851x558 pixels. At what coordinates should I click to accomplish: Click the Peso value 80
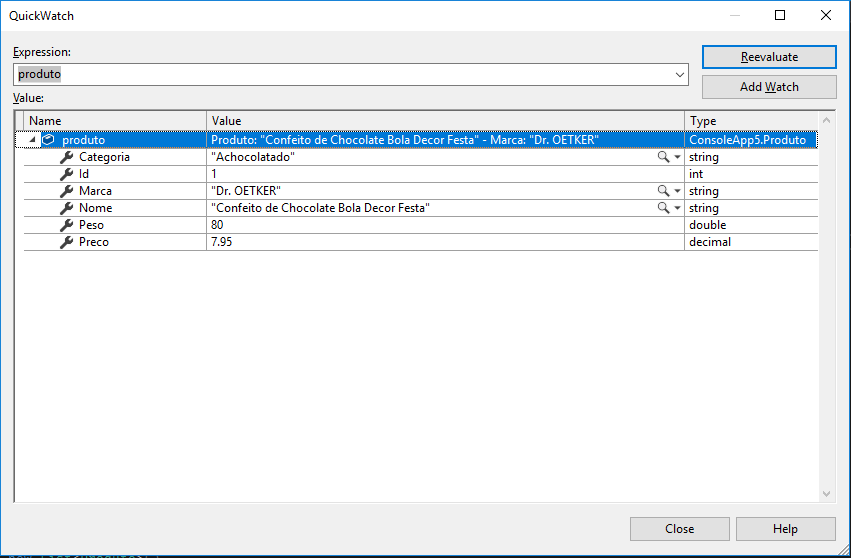click(x=217, y=225)
